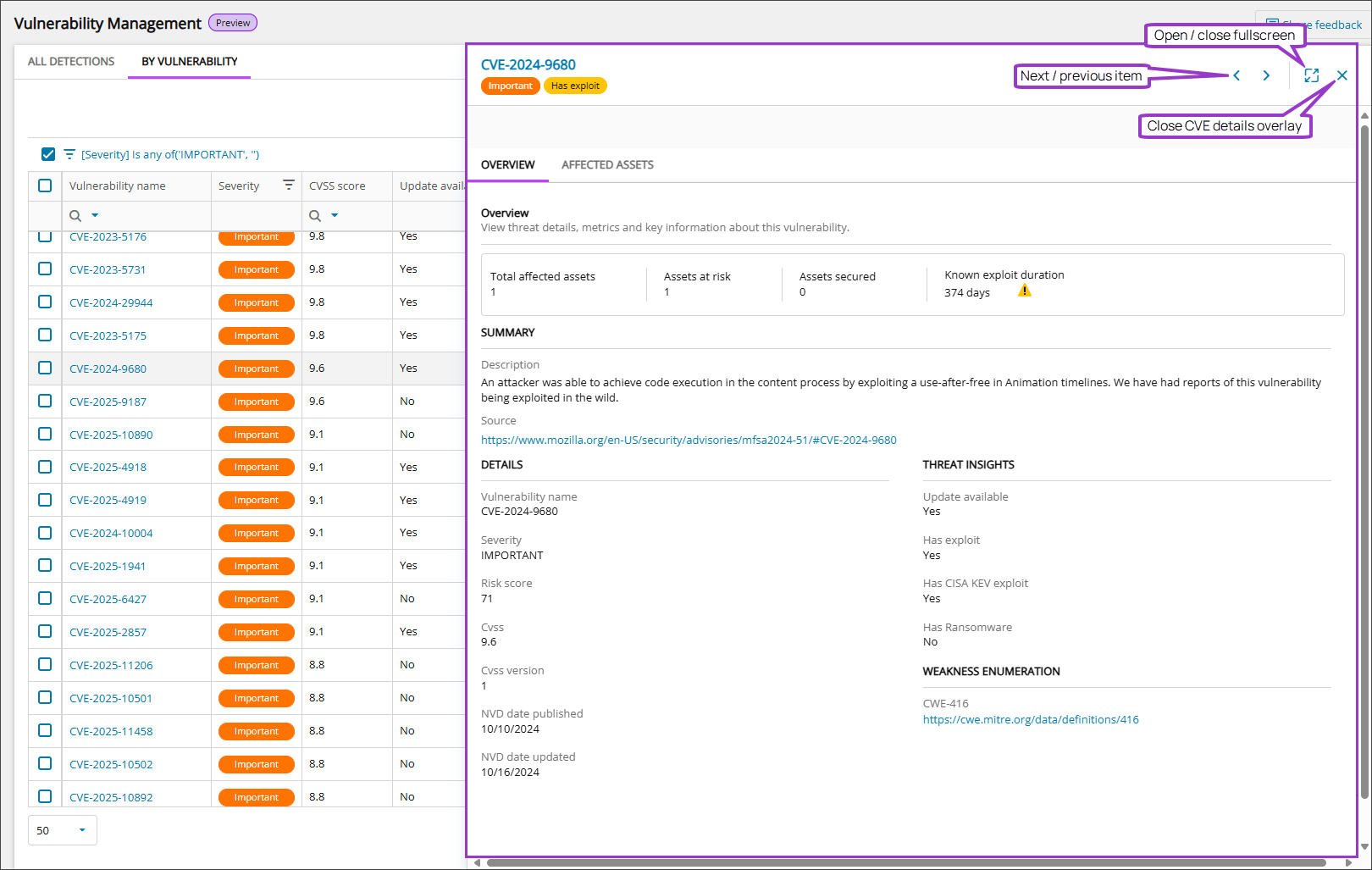The width and height of the screenshot is (1372, 870).
Task: Expand CVSS score search options dropdown arrow
Action: click(x=335, y=216)
